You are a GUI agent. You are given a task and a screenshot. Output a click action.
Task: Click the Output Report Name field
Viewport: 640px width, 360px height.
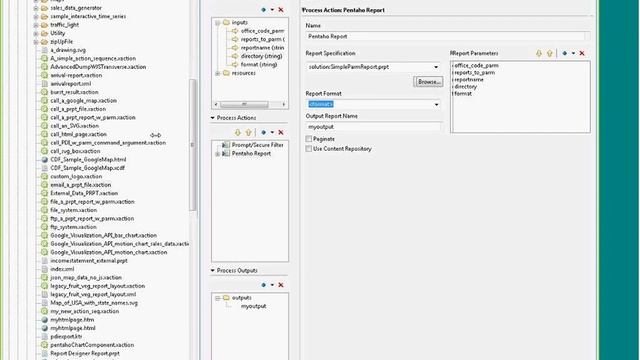(x=374, y=127)
